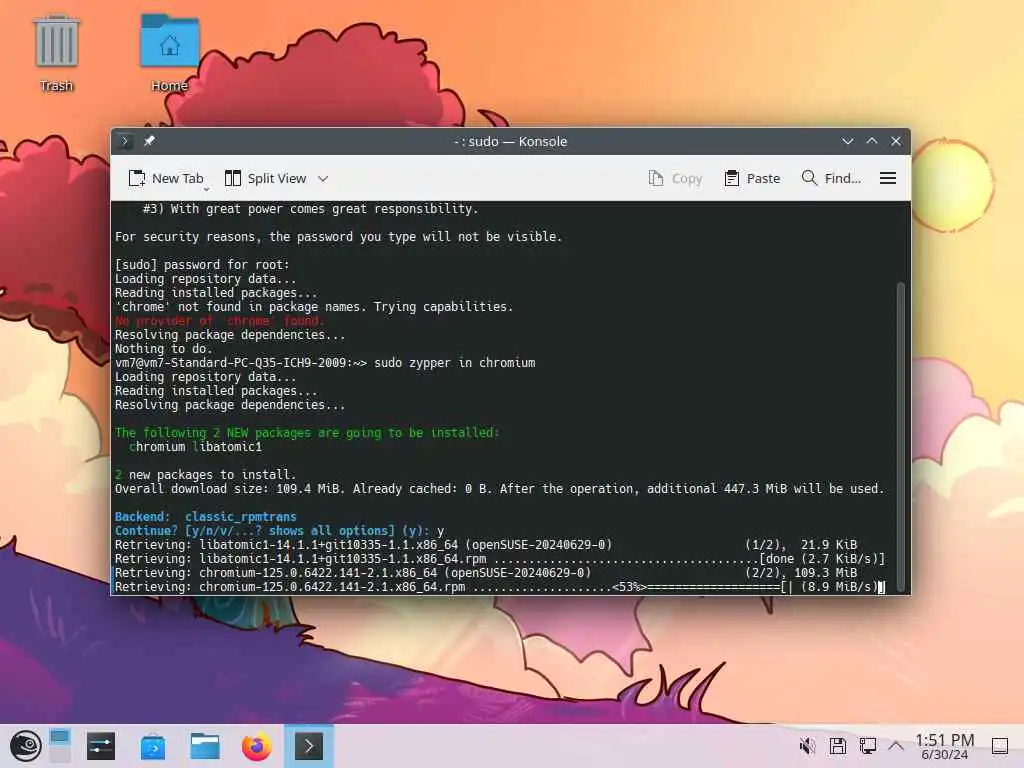This screenshot has height=768, width=1024.
Task: Click the Konsole window menu icon in the title bar
Action: 125,141
